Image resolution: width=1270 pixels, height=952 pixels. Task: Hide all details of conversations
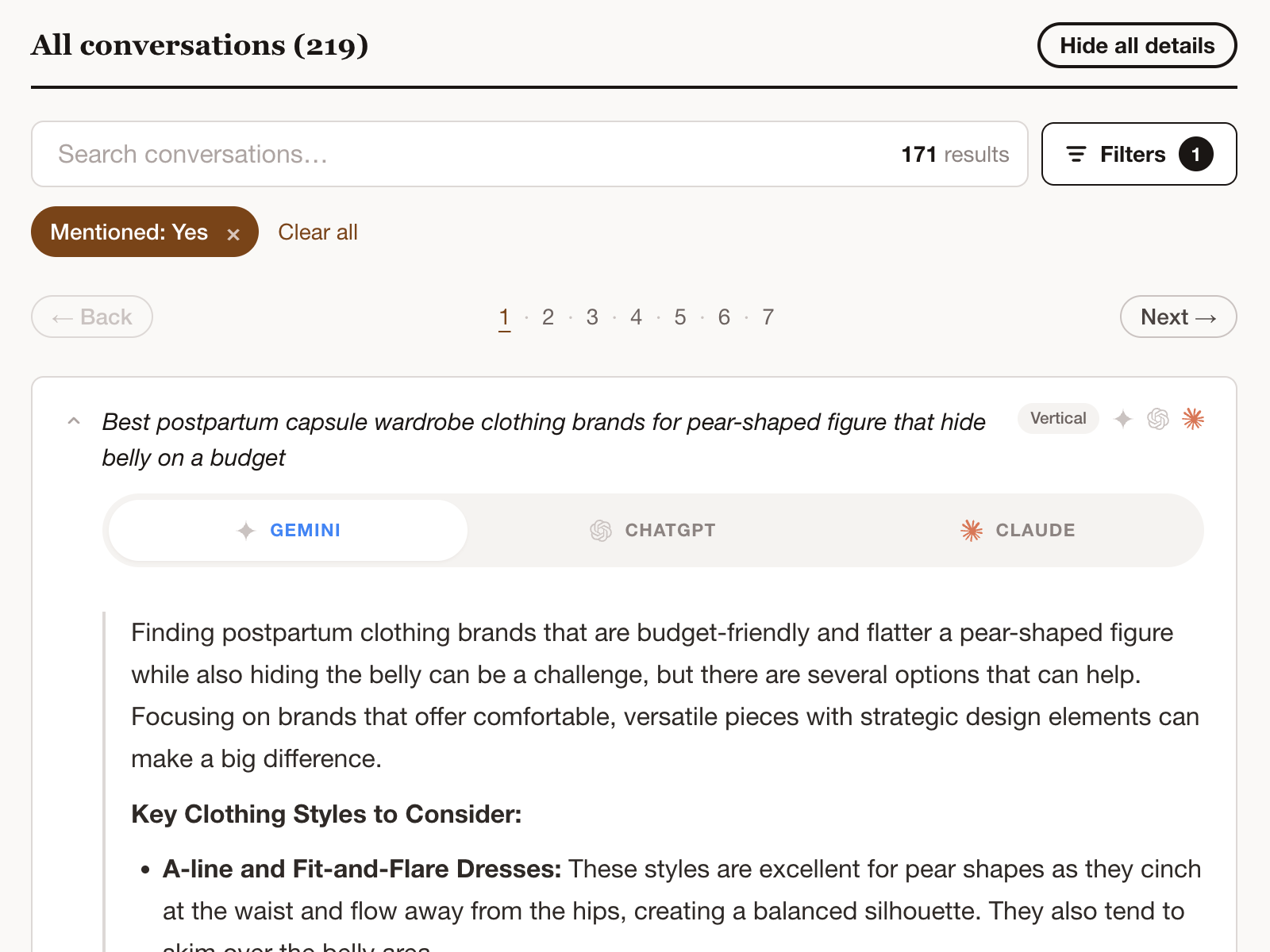click(1137, 45)
